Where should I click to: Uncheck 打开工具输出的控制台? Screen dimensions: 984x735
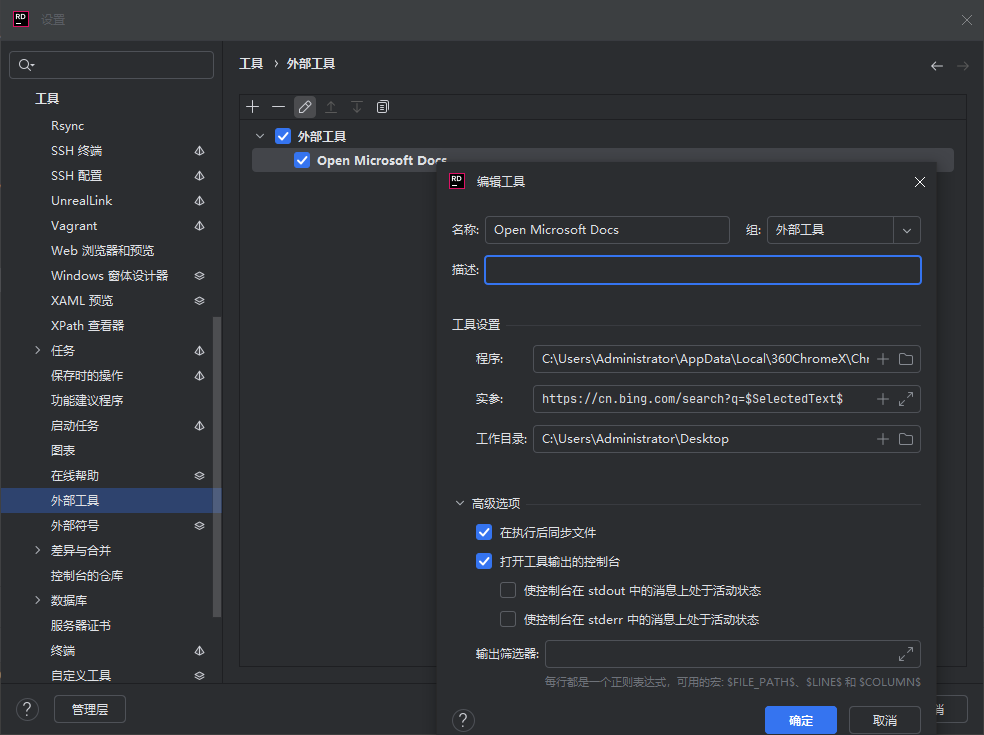point(484,561)
